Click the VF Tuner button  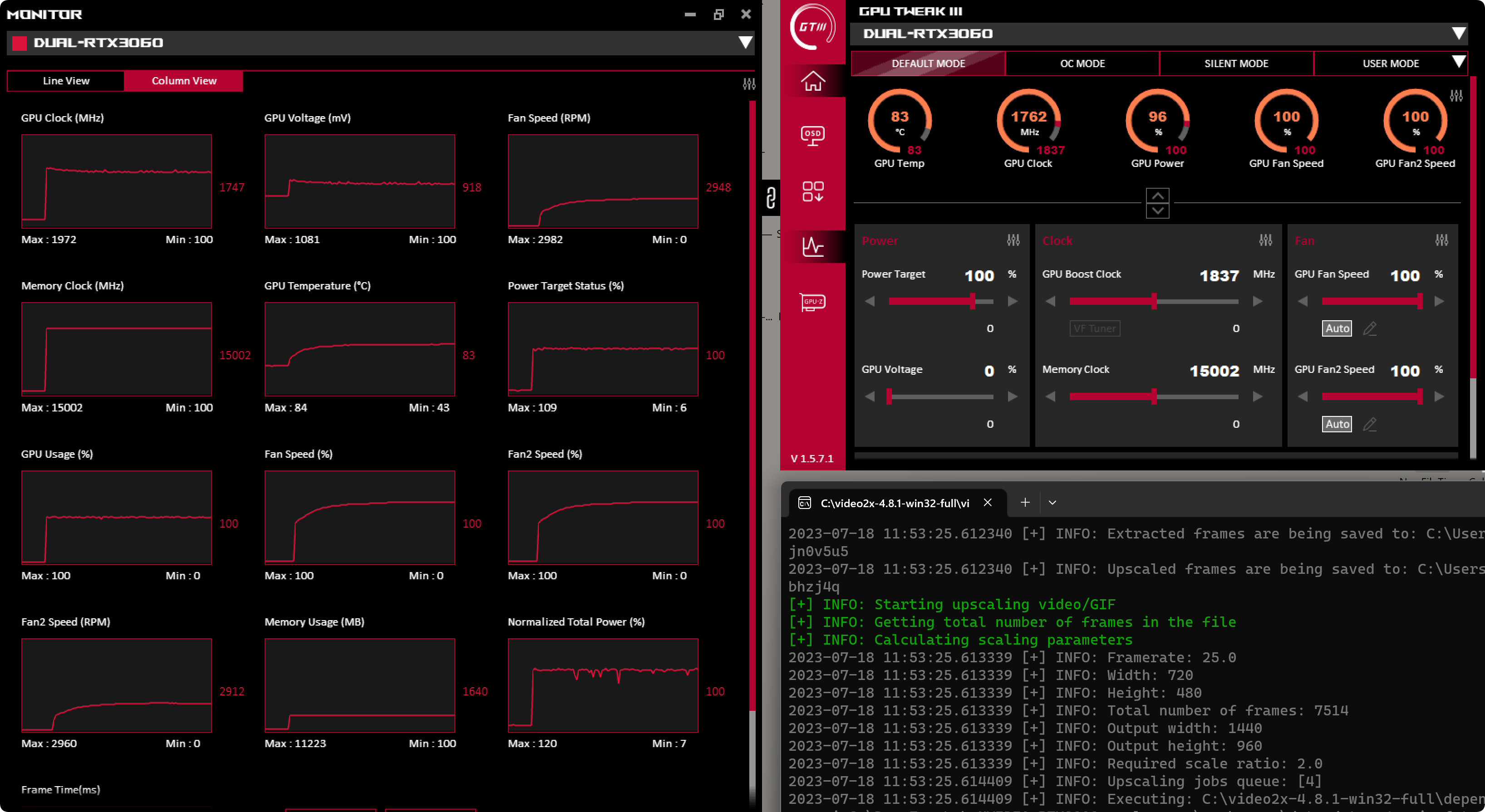point(1094,328)
